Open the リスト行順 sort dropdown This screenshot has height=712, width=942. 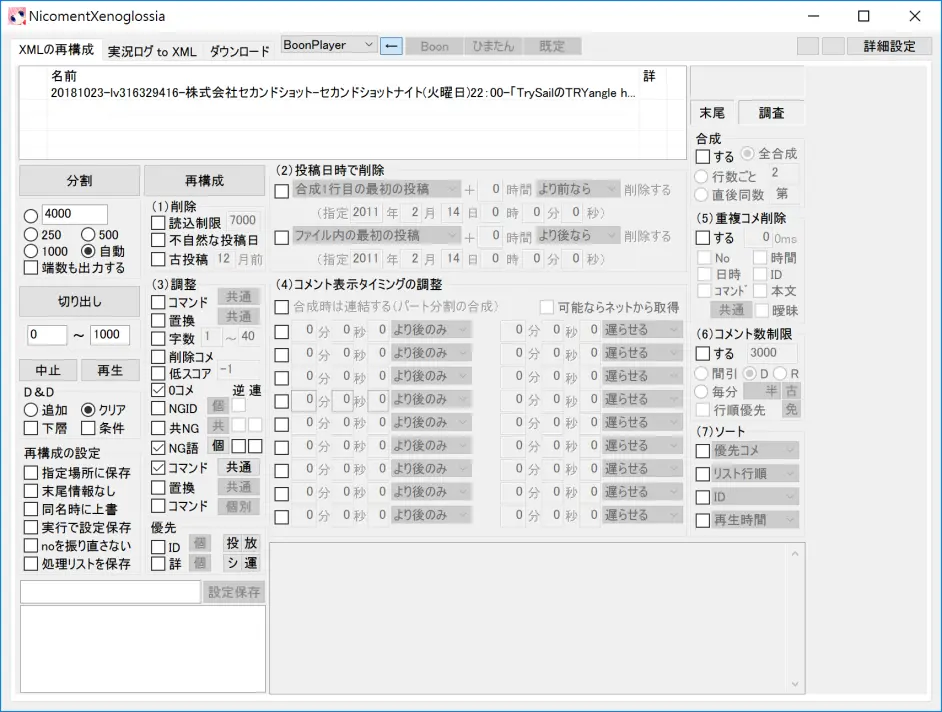(755, 473)
